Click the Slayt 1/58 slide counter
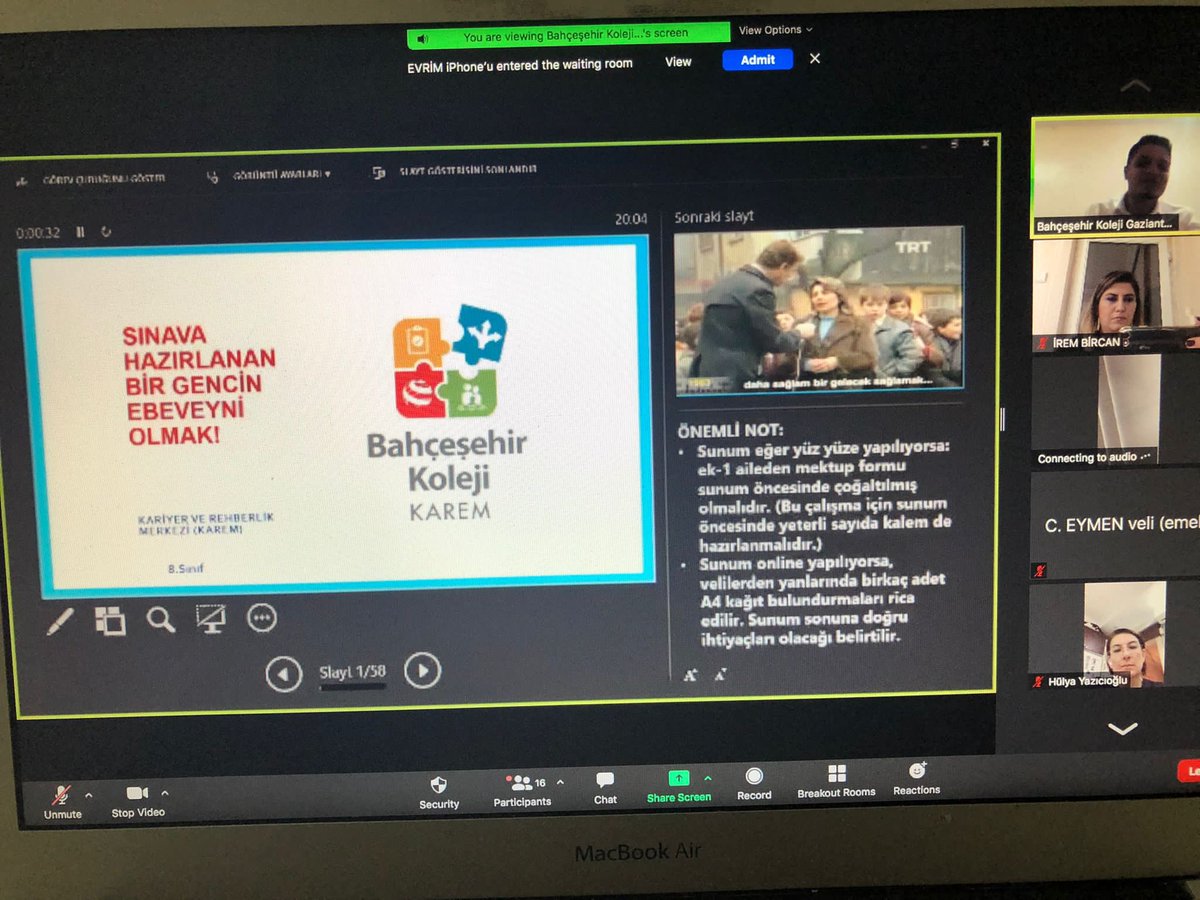This screenshot has height=900, width=1200. pyautogui.click(x=352, y=673)
